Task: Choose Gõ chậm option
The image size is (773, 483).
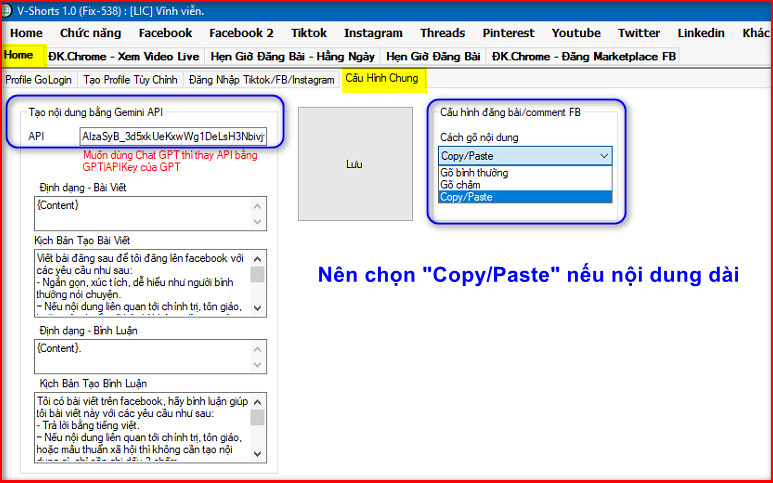Action: (x=525, y=185)
